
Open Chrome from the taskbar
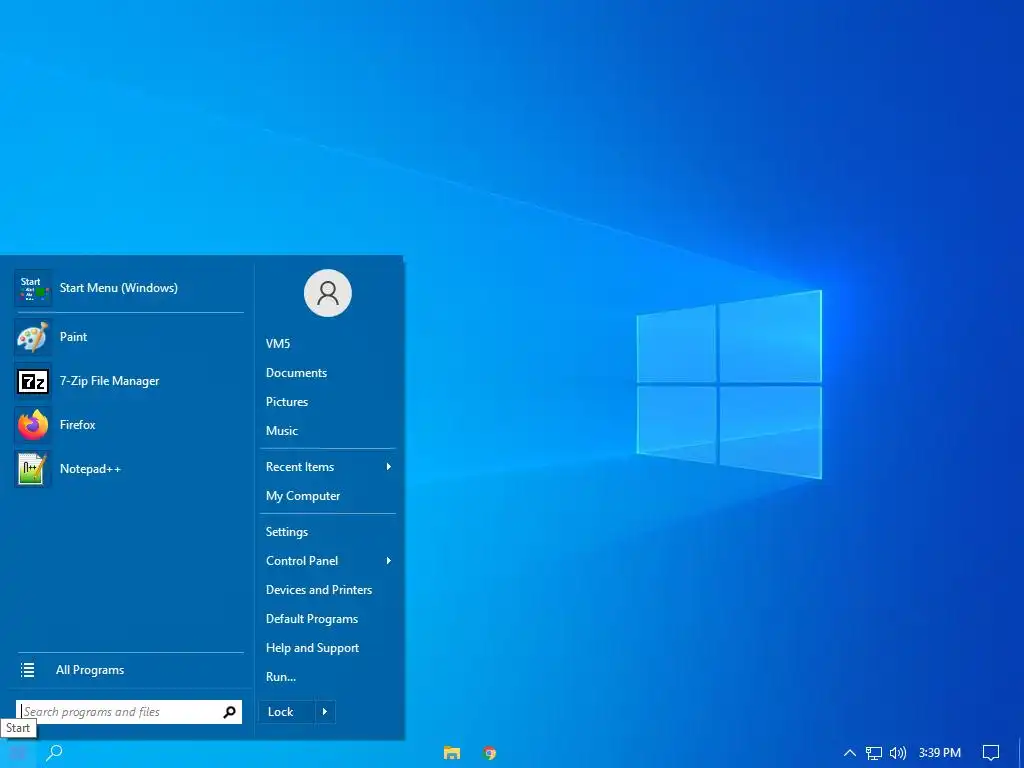490,753
